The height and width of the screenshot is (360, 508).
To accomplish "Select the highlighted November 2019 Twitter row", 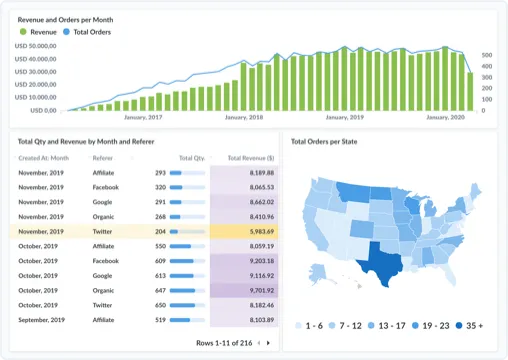I will pos(144,231).
